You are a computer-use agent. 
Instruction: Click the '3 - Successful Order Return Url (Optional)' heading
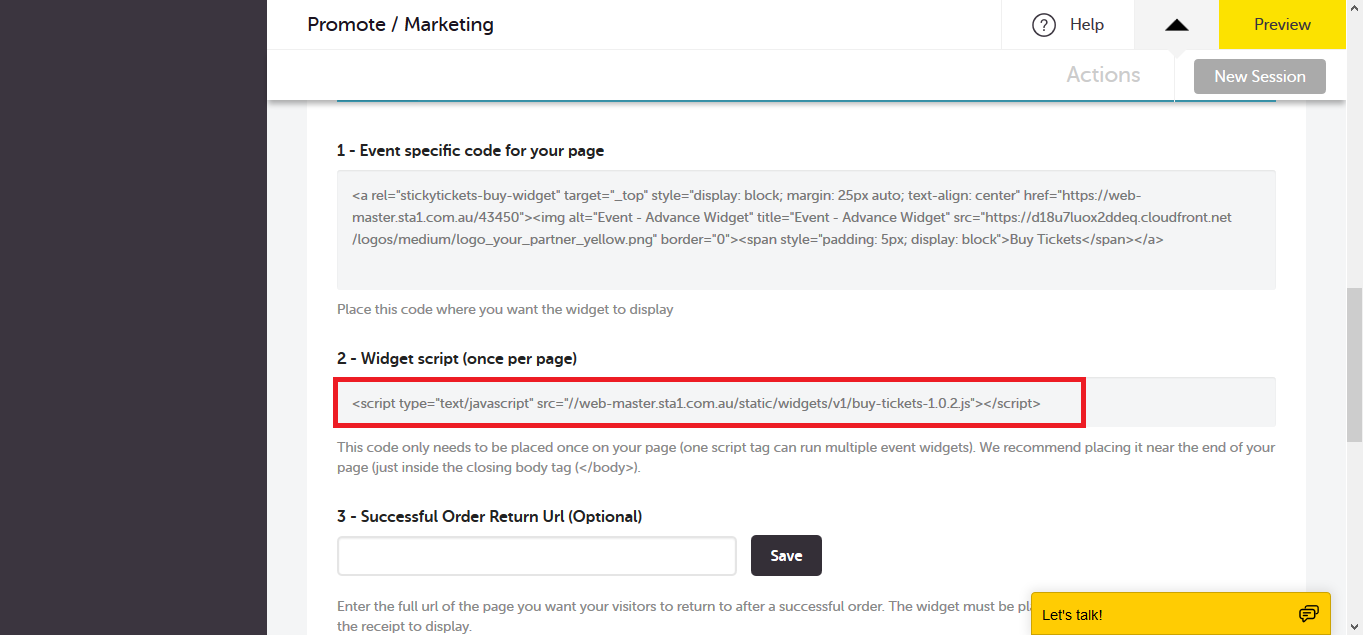[490, 516]
